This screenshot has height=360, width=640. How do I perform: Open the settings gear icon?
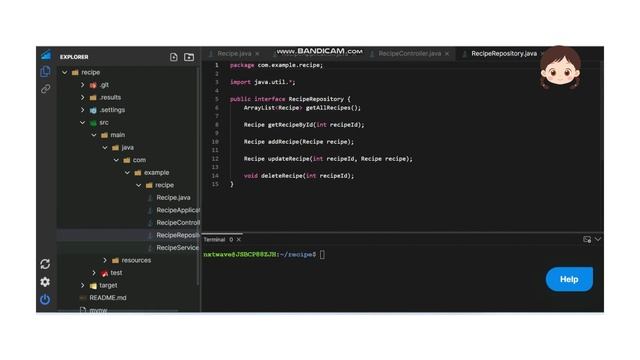click(x=45, y=282)
